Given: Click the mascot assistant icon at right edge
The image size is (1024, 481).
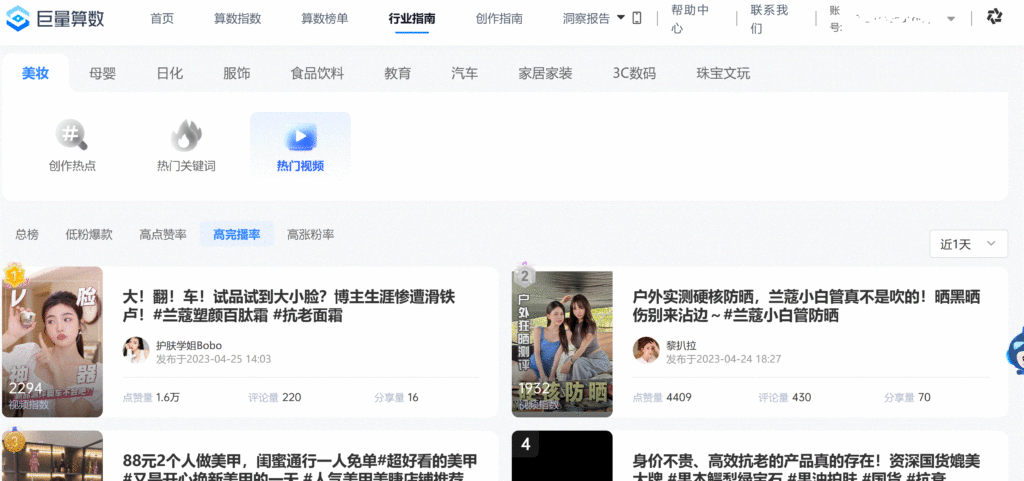Looking at the screenshot, I should coord(1016,352).
